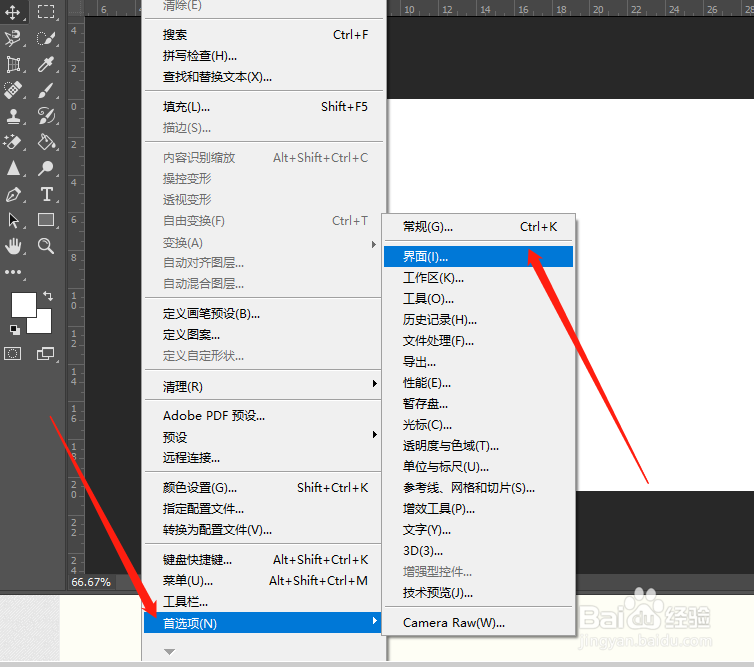The height and width of the screenshot is (667, 754).
Task: Choose 指定配置文件...
Action: coord(263,509)
